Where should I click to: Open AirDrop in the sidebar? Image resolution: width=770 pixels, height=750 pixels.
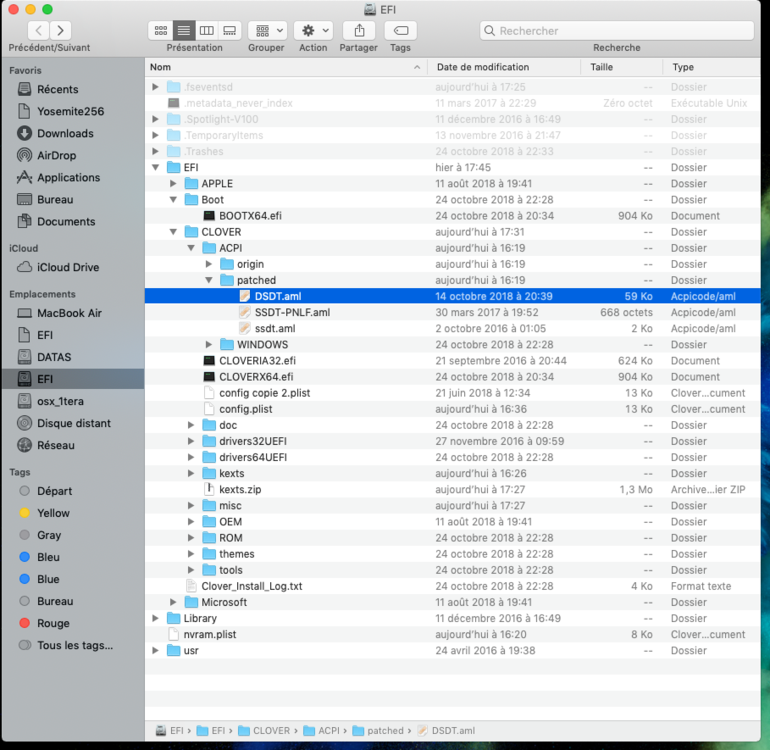[56, 156]
